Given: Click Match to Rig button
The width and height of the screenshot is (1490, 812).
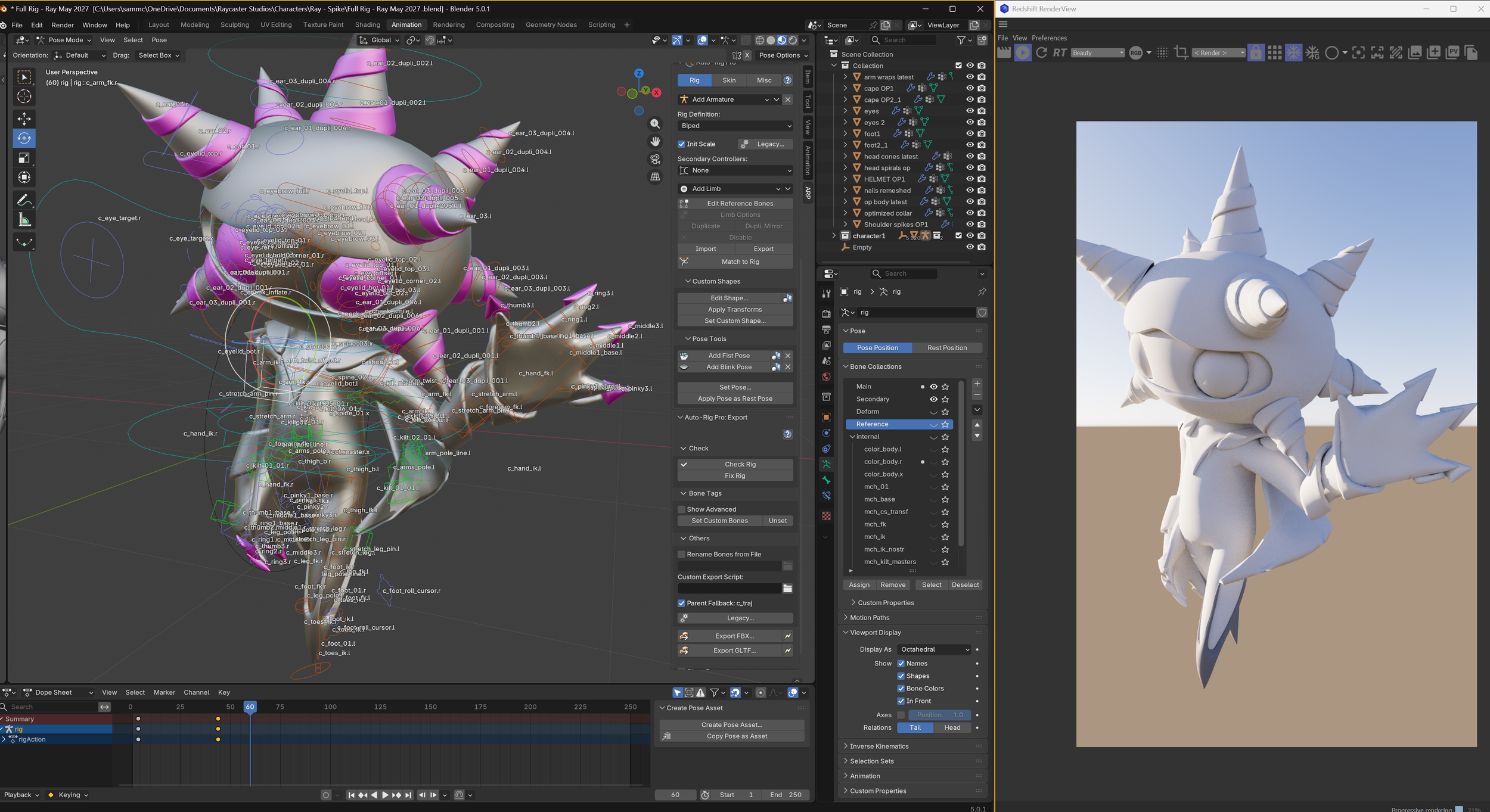Looking at the screenshot, I should point(735,262).
